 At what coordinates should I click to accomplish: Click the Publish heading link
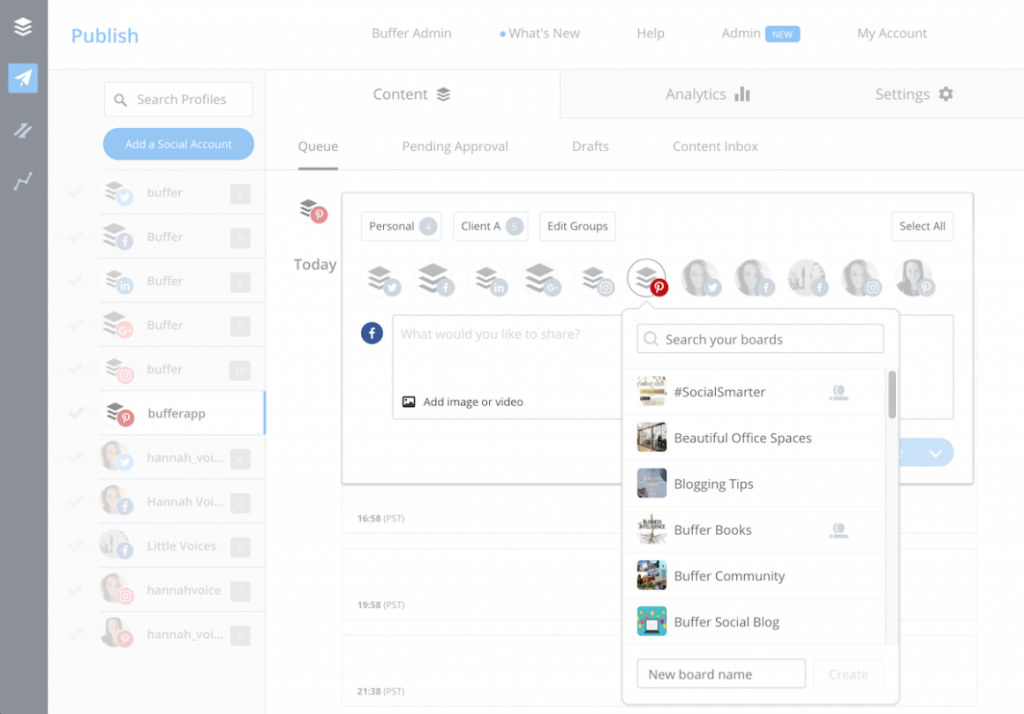click(104, 35)
